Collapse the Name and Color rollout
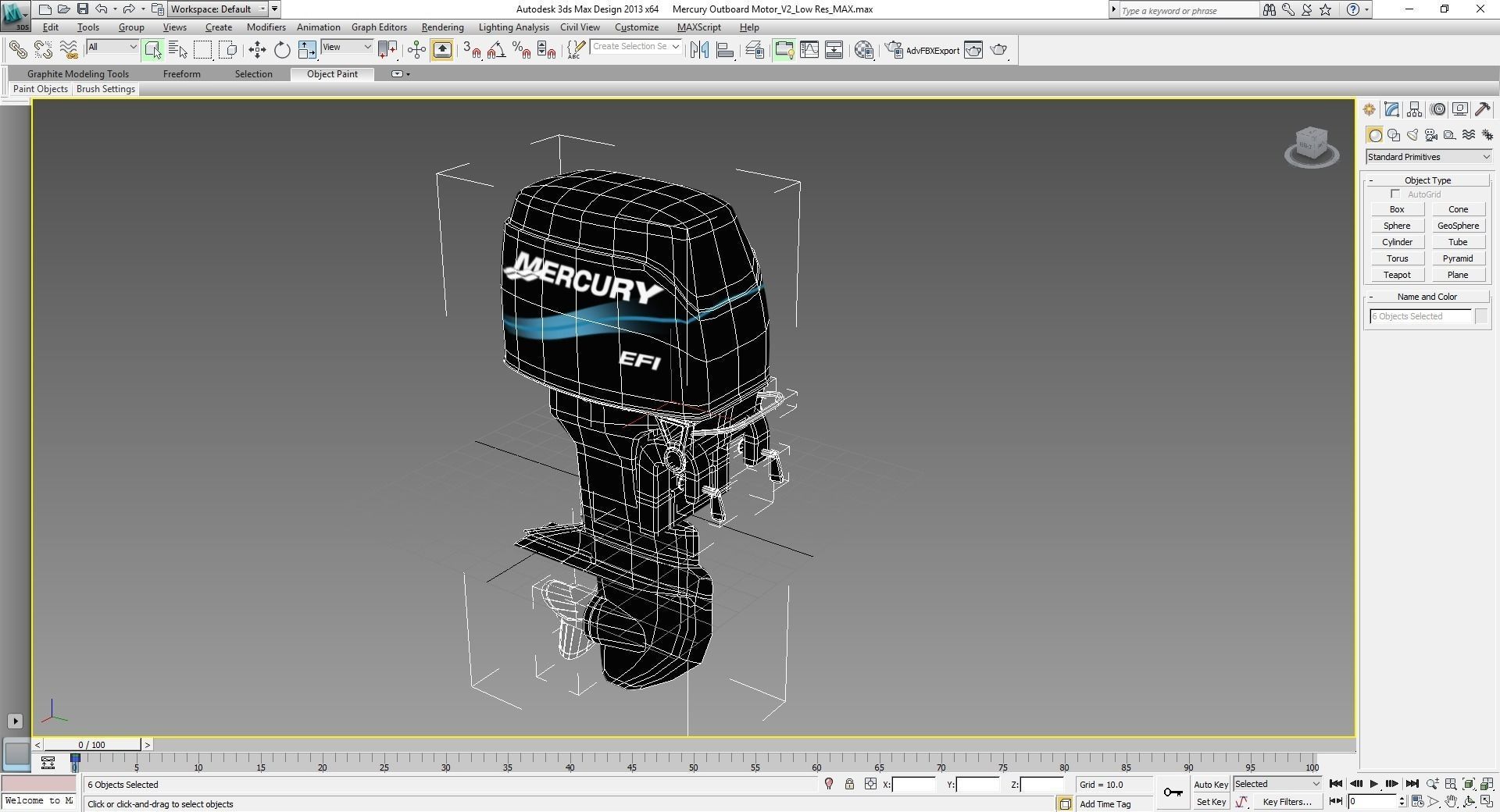This screenshot has height=812, width=1500. (1427, 297)
